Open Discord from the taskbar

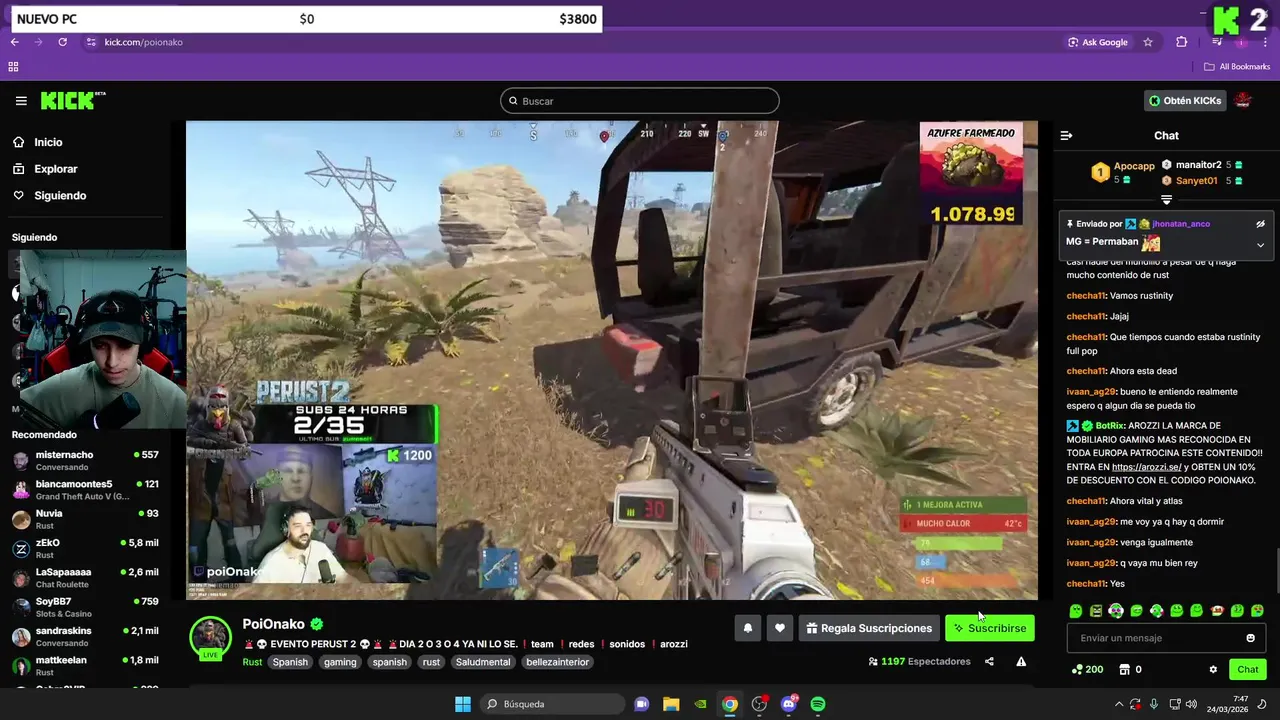coord(789,704)
